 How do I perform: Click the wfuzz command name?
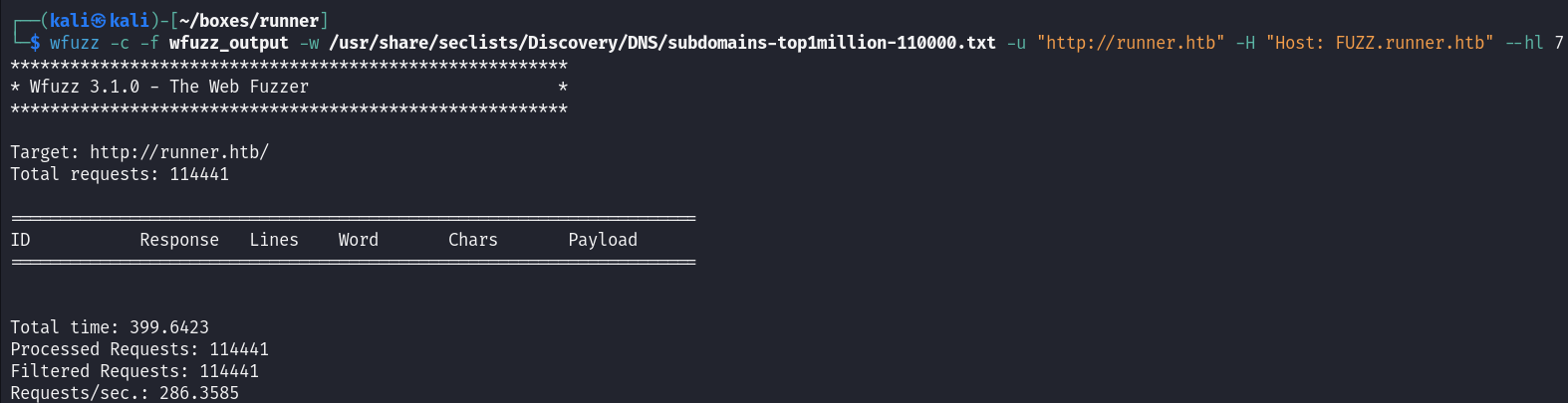click(75, 43)
